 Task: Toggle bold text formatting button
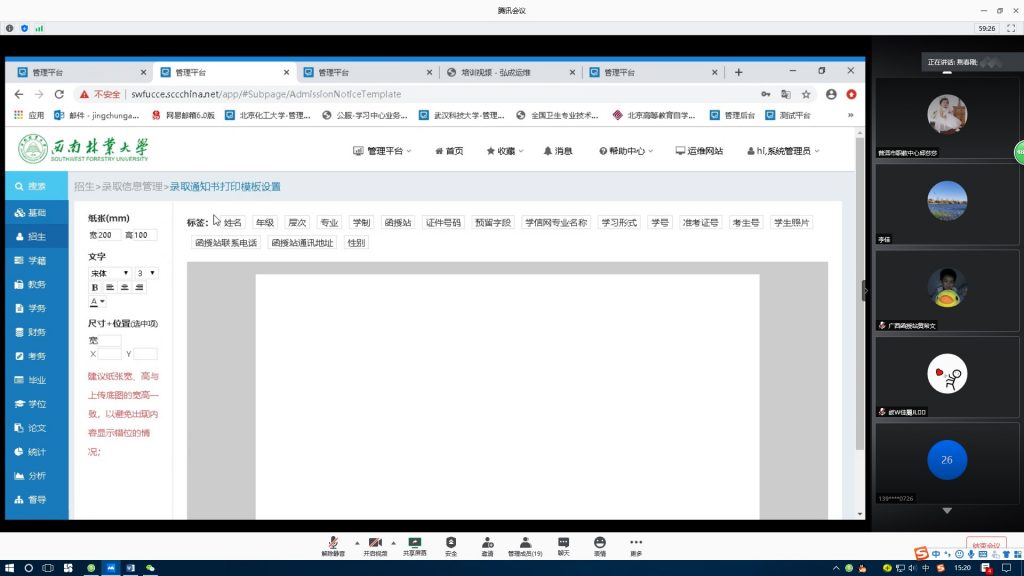(95, 287)
